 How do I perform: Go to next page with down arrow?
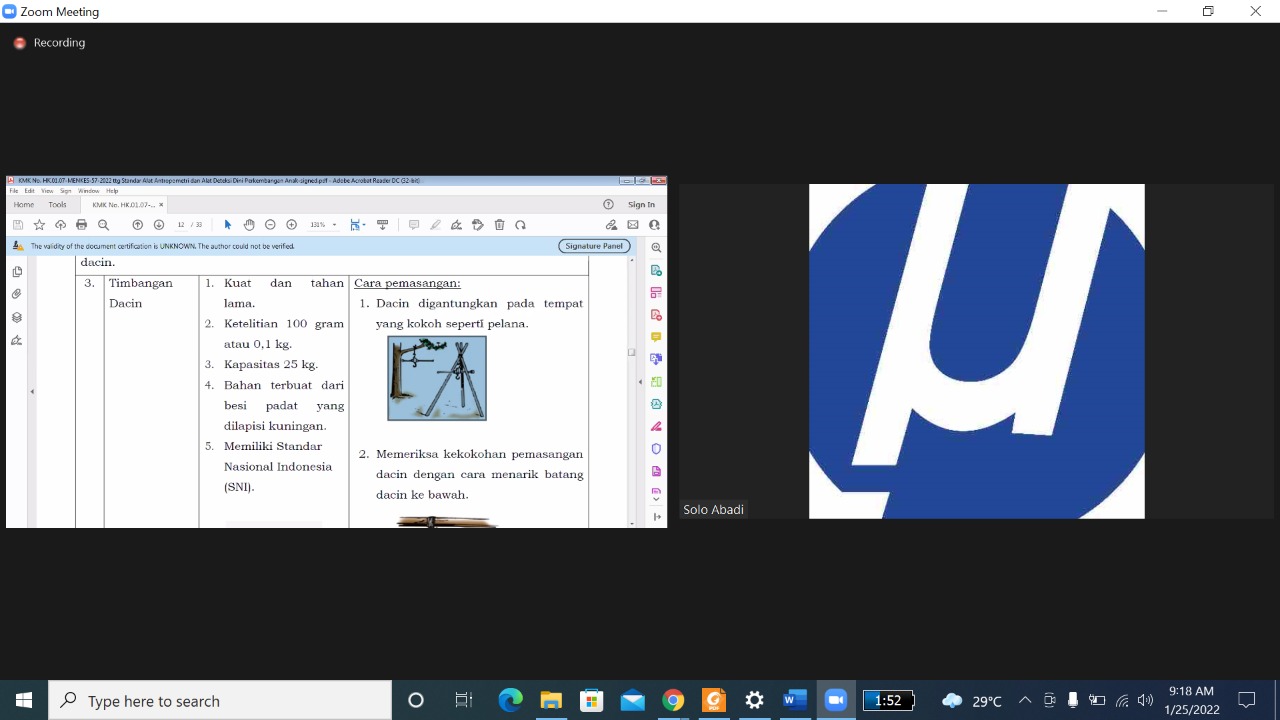[159, 225]
